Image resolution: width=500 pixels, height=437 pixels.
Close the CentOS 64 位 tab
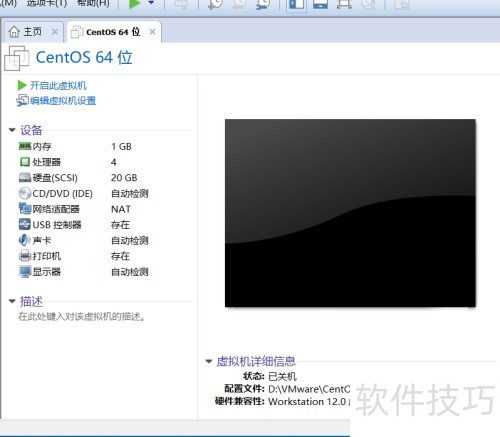[152, 32]
